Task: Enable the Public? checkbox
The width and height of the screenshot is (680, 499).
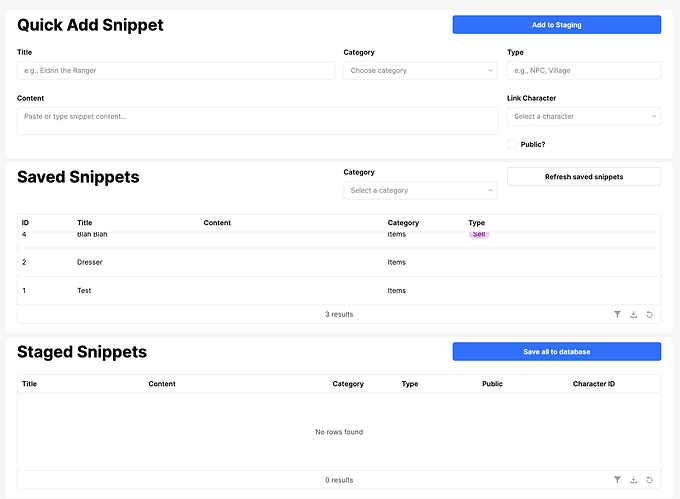Action: [513, 144]
